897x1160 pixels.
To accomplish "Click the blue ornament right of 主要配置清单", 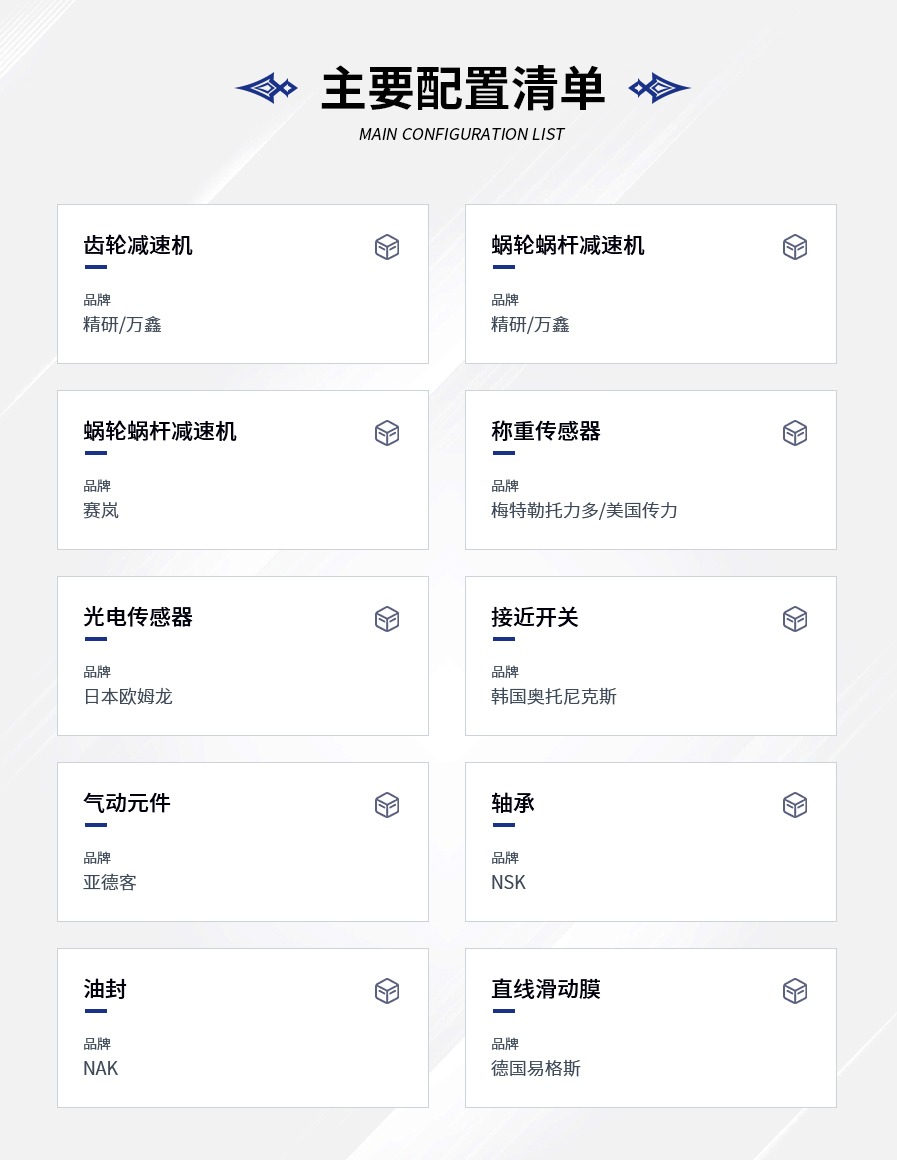I will point(659,88).
